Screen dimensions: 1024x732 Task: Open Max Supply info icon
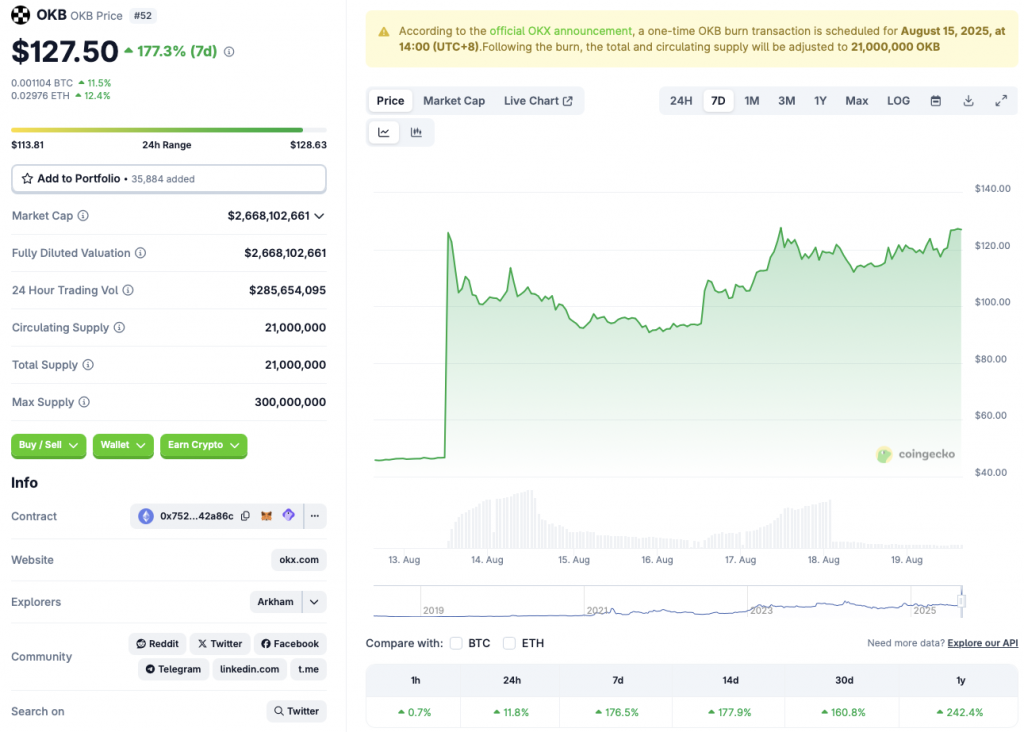pyautogui.click(x=84, y=402)
